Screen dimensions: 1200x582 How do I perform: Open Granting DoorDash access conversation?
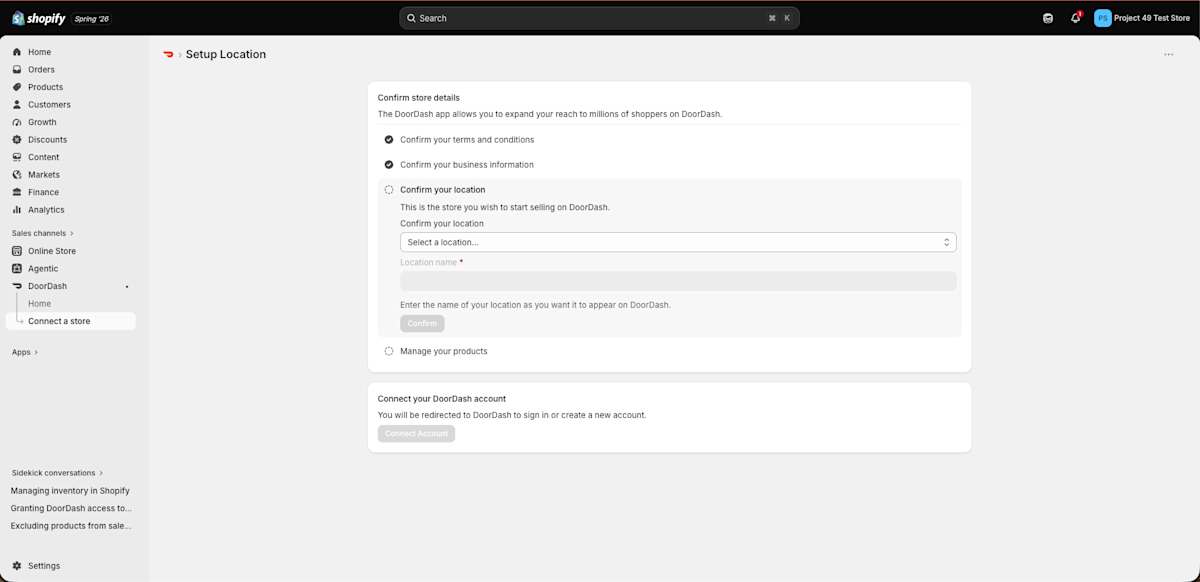click(71, 508)
